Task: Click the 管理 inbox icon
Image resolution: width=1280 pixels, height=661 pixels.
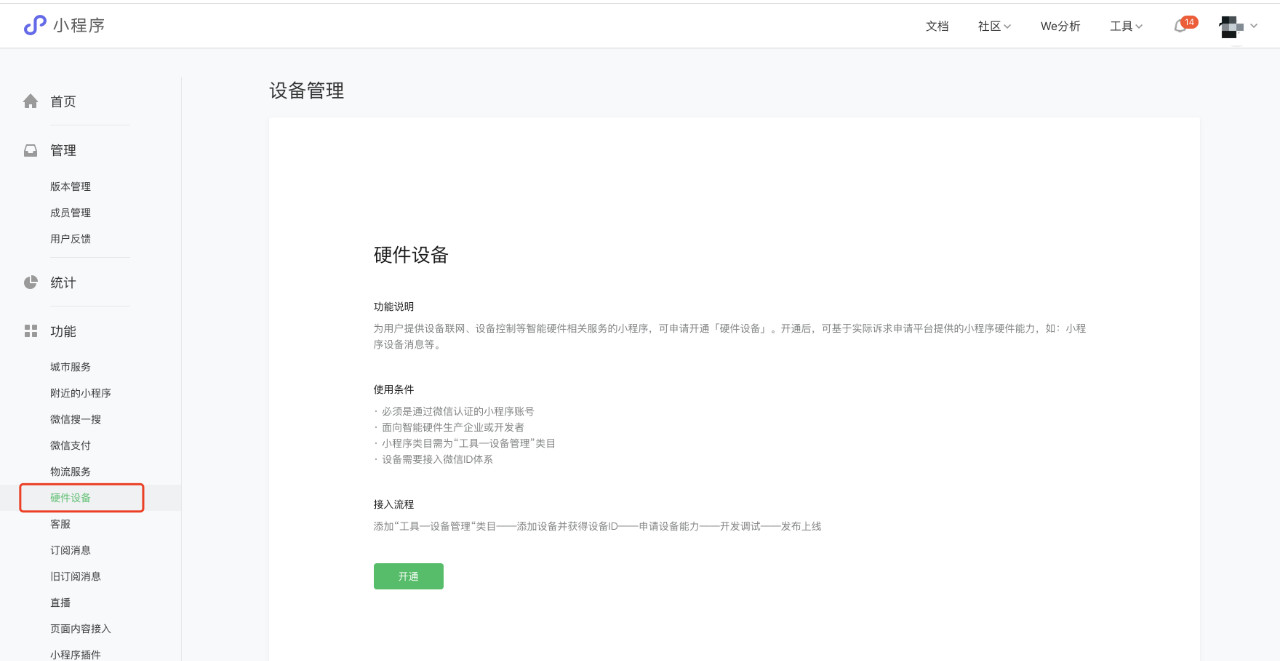Action: coord(31,150)
